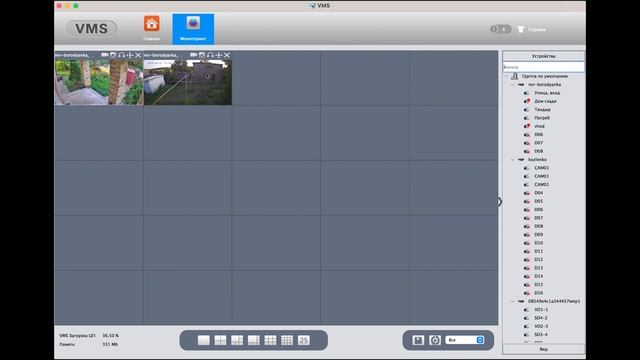Open the Все dropdown
The image size is (640, 360).
pos(464,340)
